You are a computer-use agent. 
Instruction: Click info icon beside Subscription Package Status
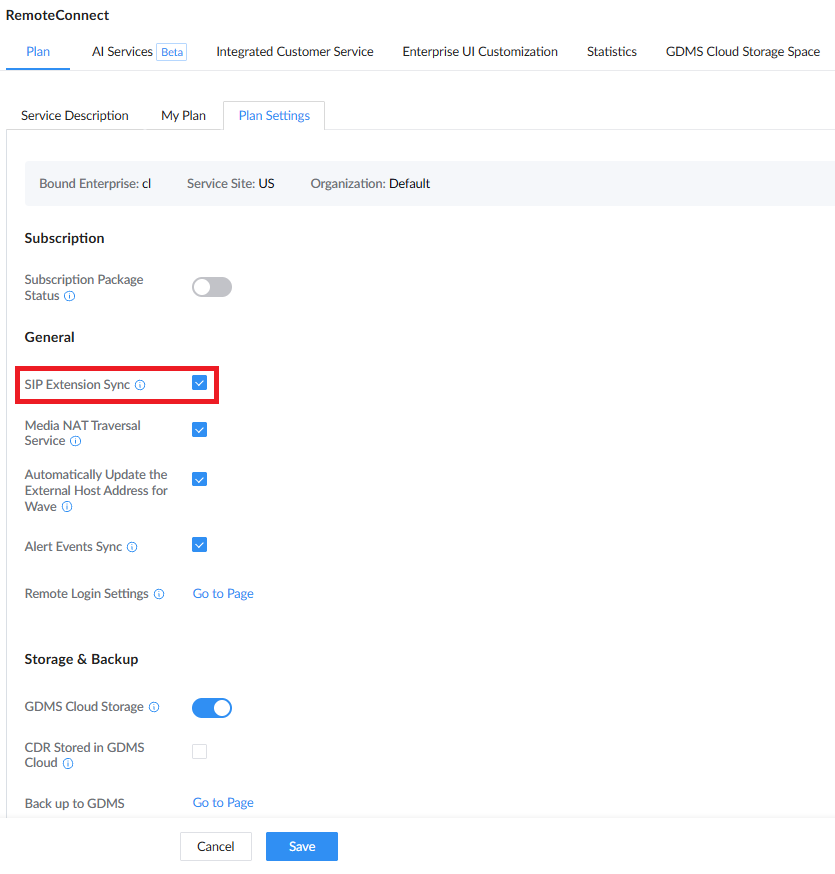pos(70,296)
